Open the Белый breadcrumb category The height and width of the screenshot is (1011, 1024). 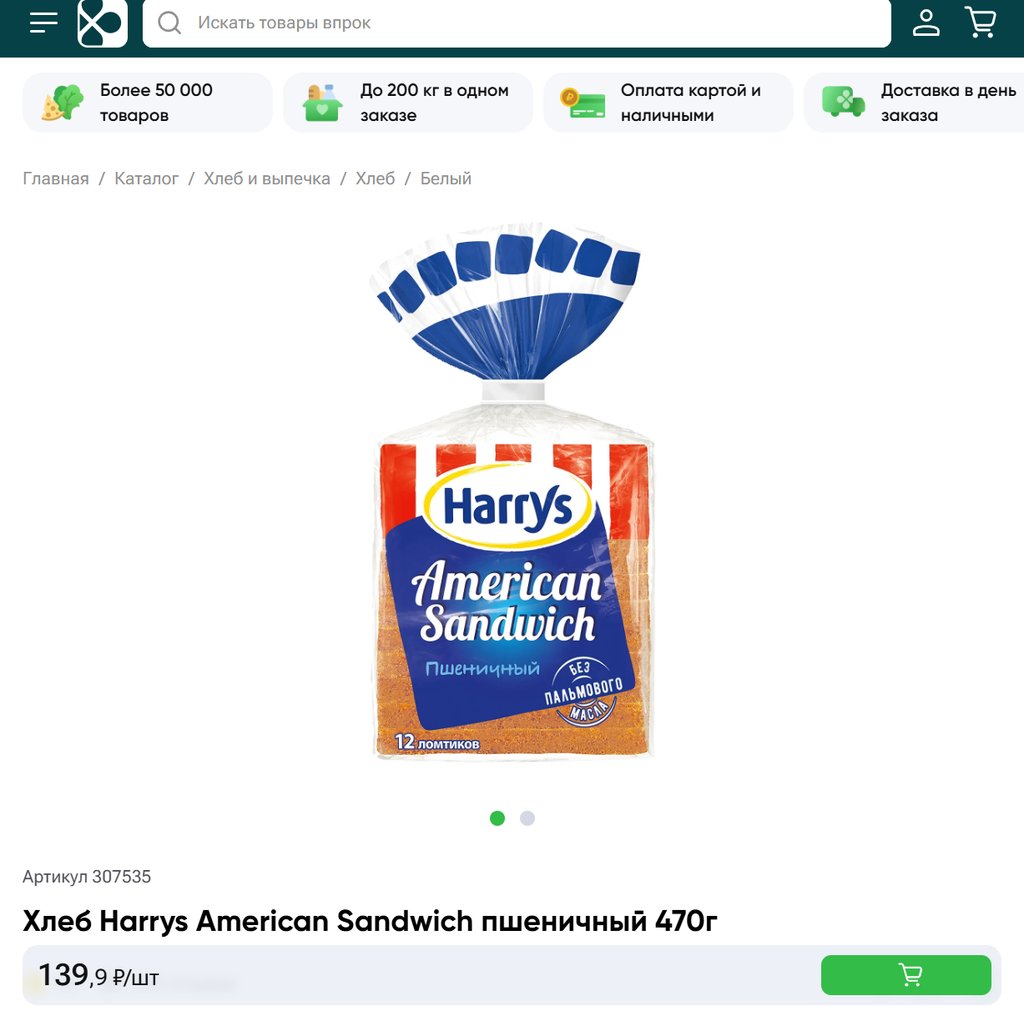click(445, 178)
